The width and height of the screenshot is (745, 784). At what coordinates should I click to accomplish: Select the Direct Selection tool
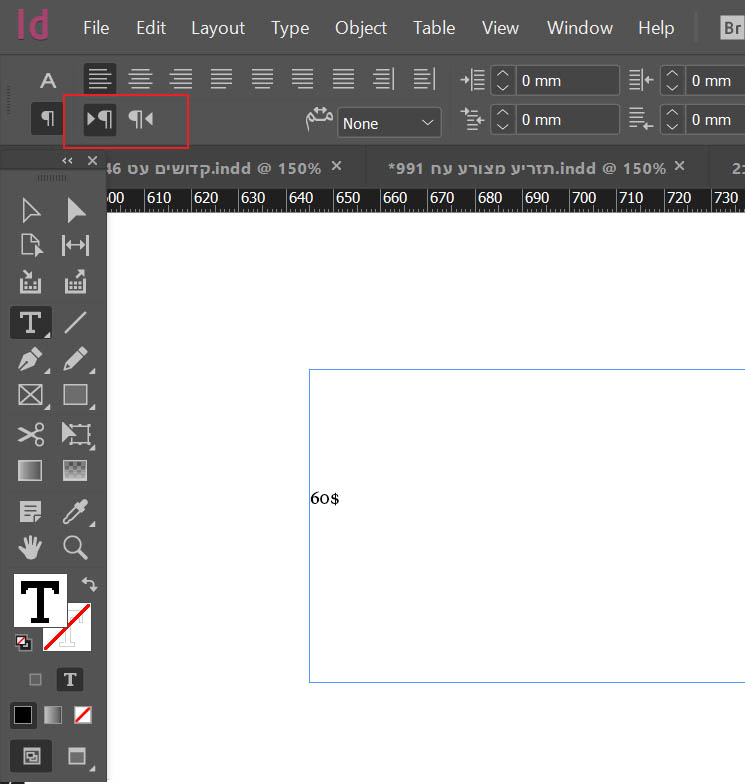(76, 209)
